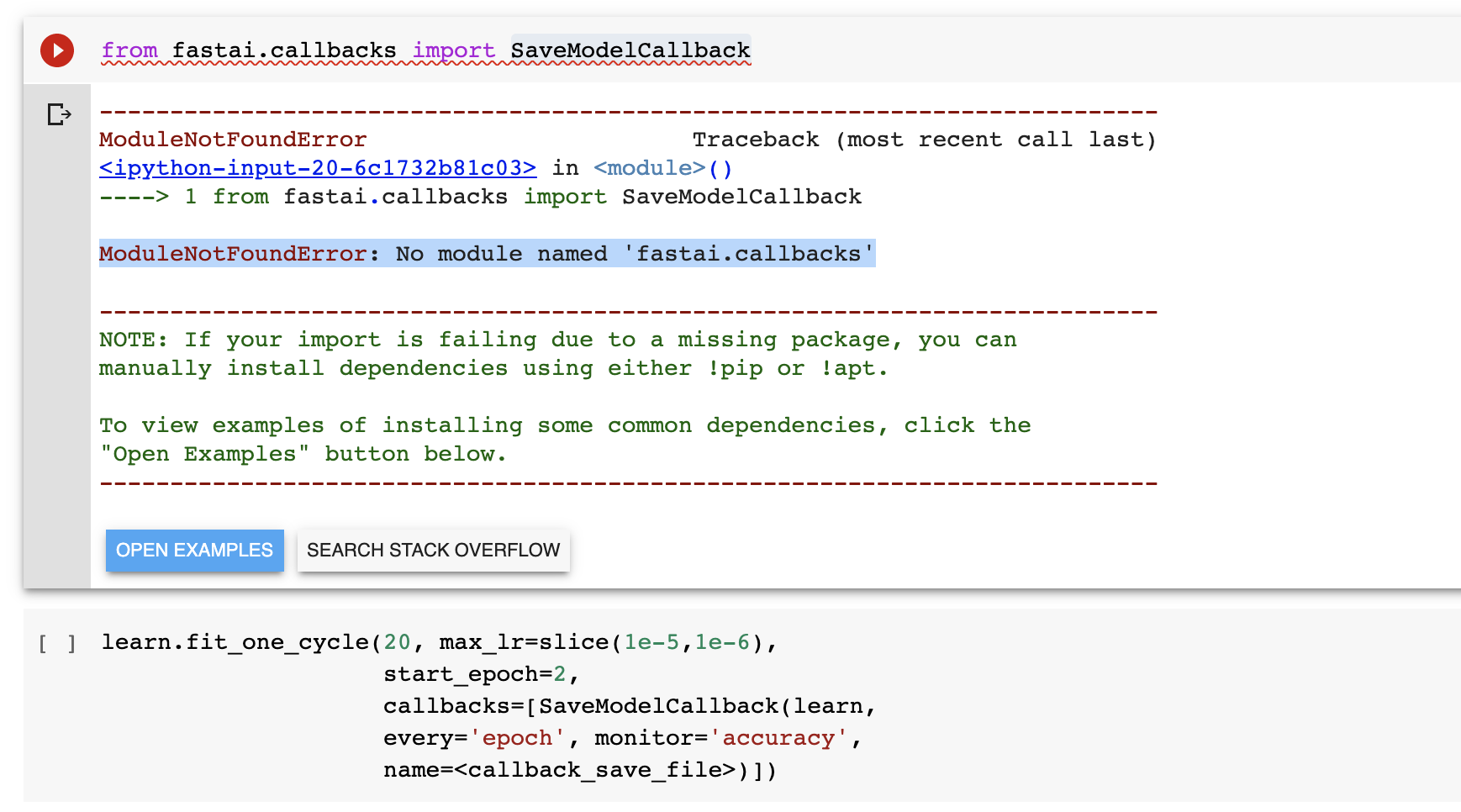
Task: Click the 'epoch' string in the code
Action: pyautogui.click(x=517, y=738)
